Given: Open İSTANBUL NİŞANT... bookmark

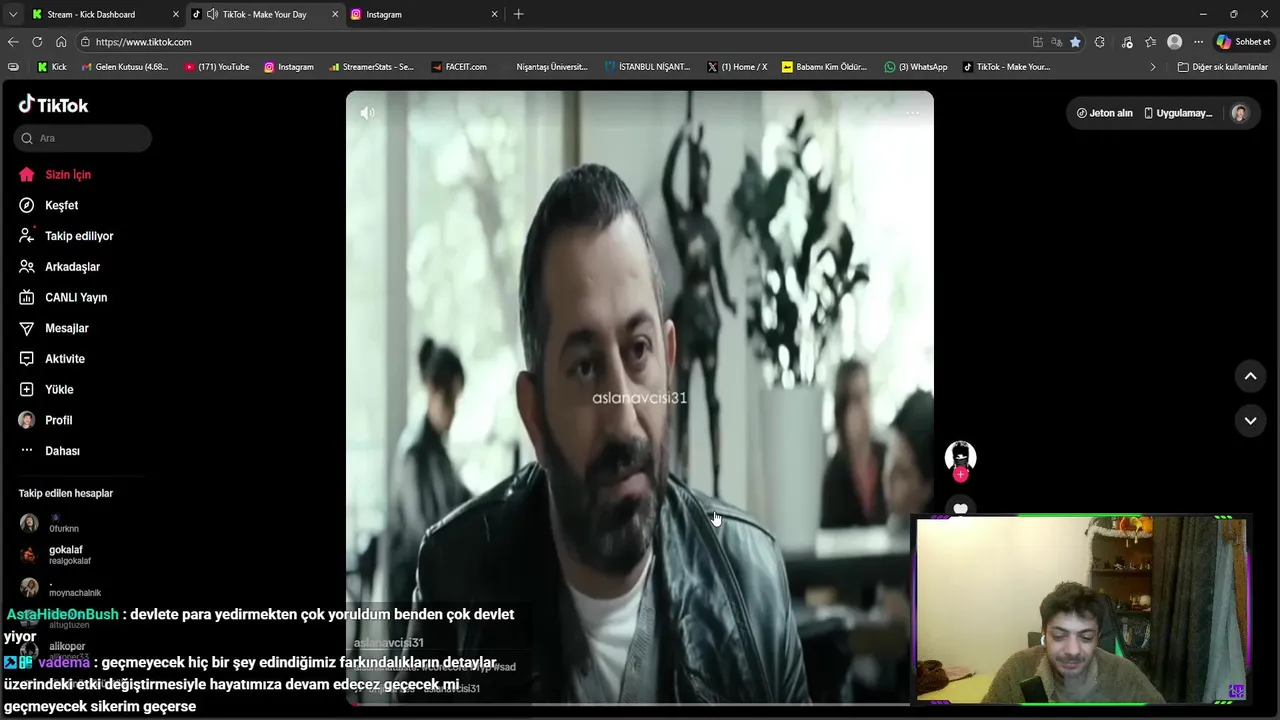Looking at the screenshot, I should 647,67.
